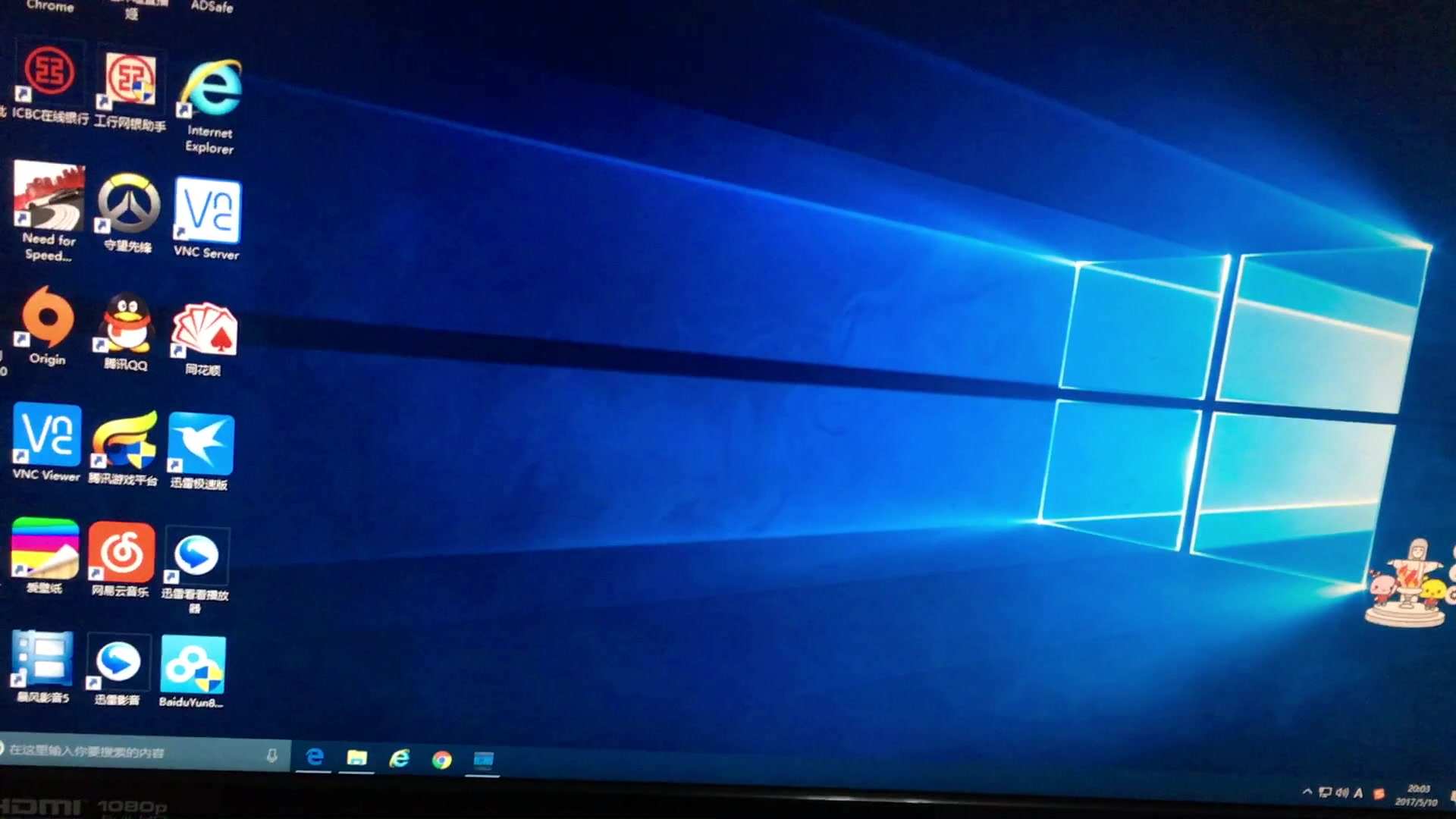The image size is (1456, 819).
Task: Click the cartoon mascot desktop widget
Action: point(1409,582)
